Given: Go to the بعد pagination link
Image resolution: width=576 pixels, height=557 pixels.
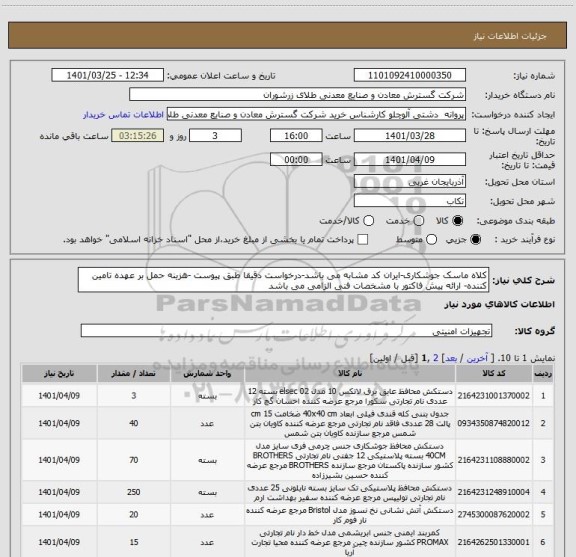Looking at the screenshot, I should [x=451, y=358].
